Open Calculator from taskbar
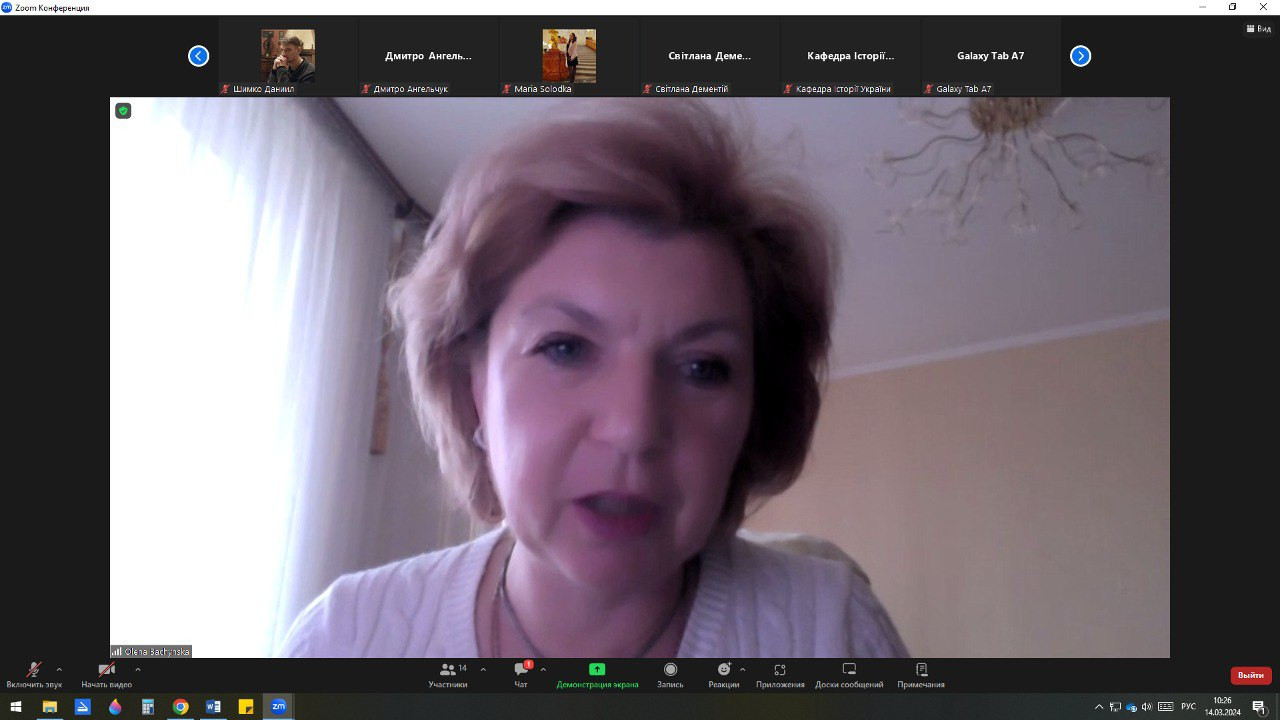 click(148, 707)
